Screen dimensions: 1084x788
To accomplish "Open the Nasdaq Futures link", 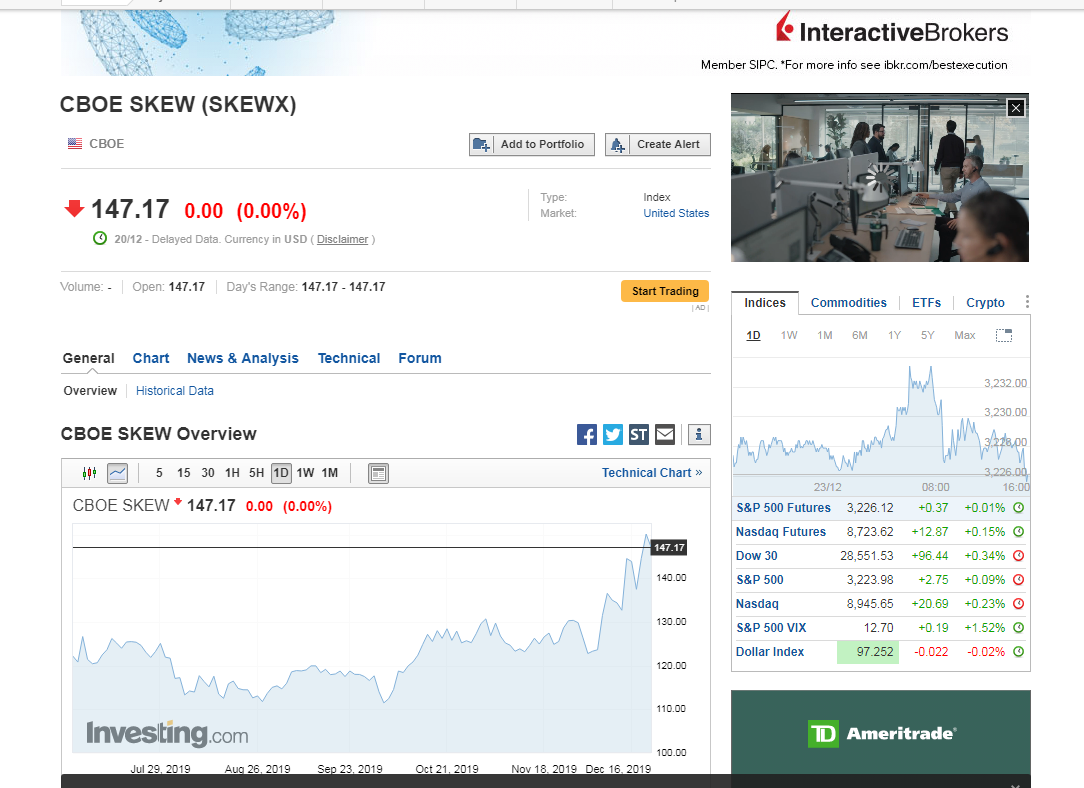I will click(781, 532).
